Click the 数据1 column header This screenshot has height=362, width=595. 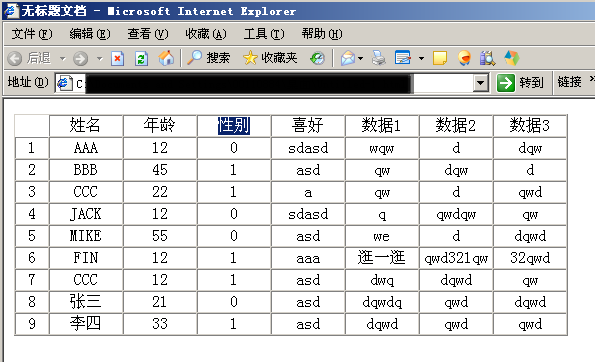tap(382, 125)
